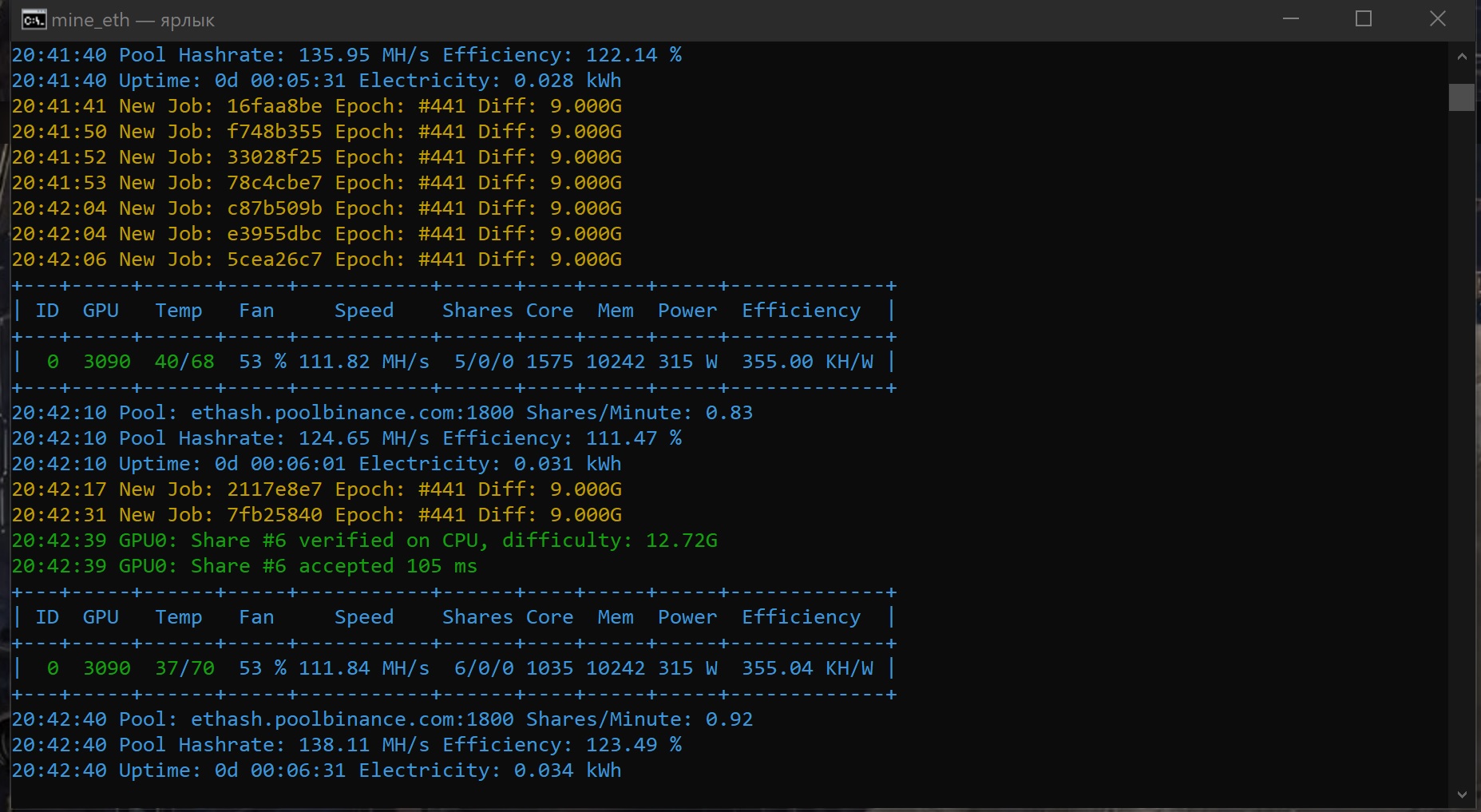Click the "mine_eth — ярлык" window title
This screenshot has height=812, width=1481.
click(133, 21)
